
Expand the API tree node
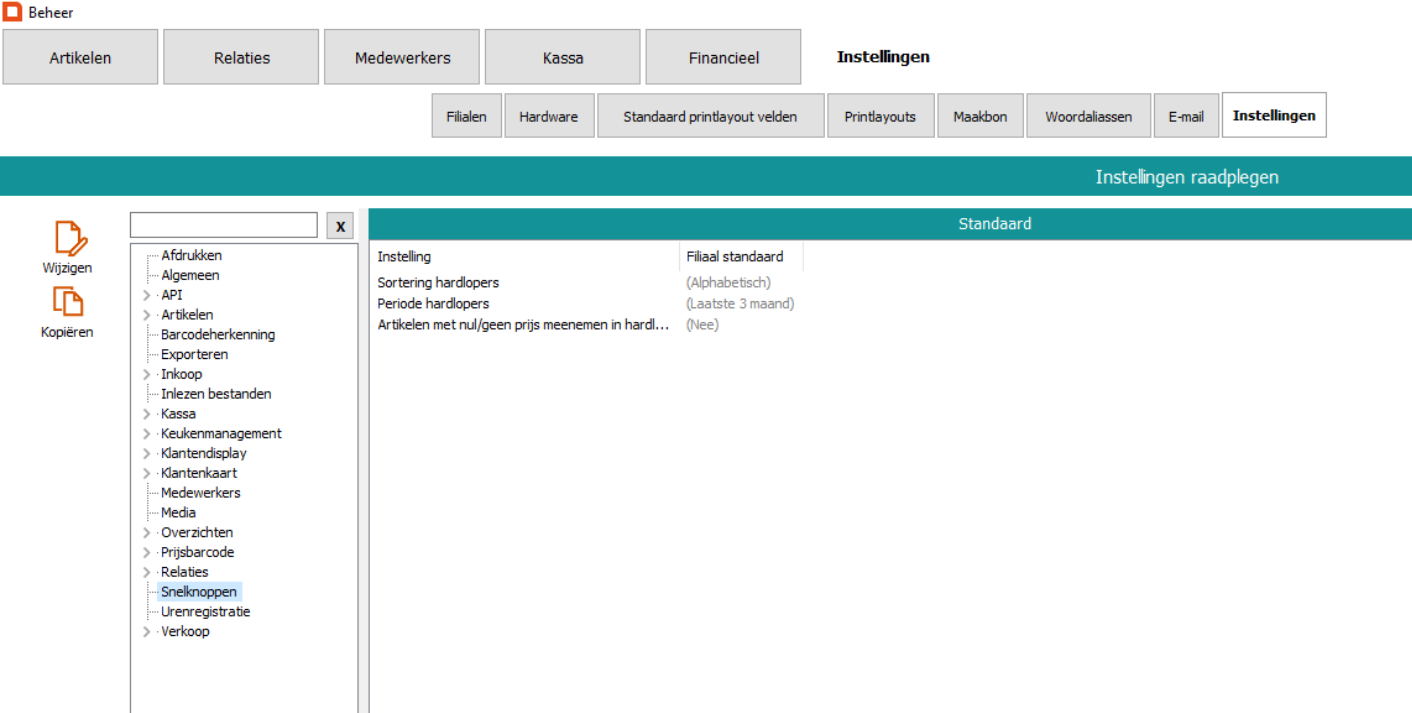(147, 295)
